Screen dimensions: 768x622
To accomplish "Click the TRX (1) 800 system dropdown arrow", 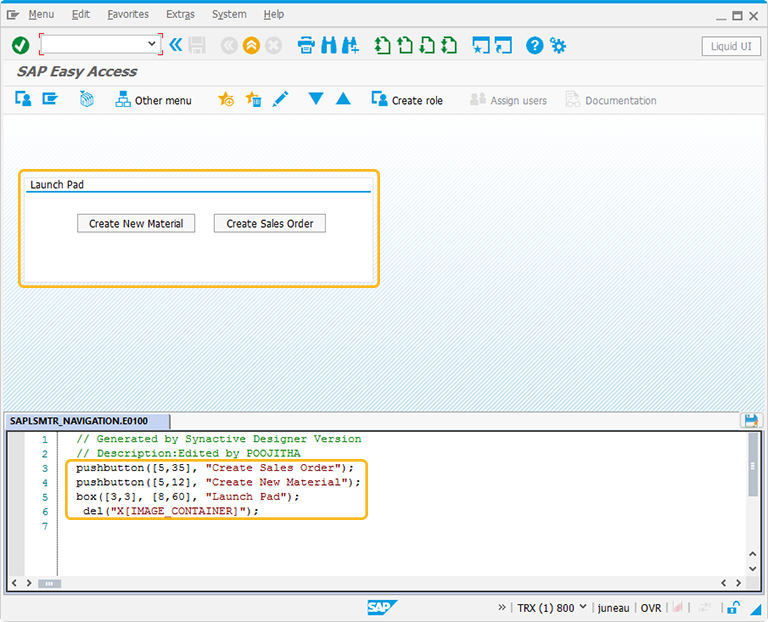I will pos(583,607).
